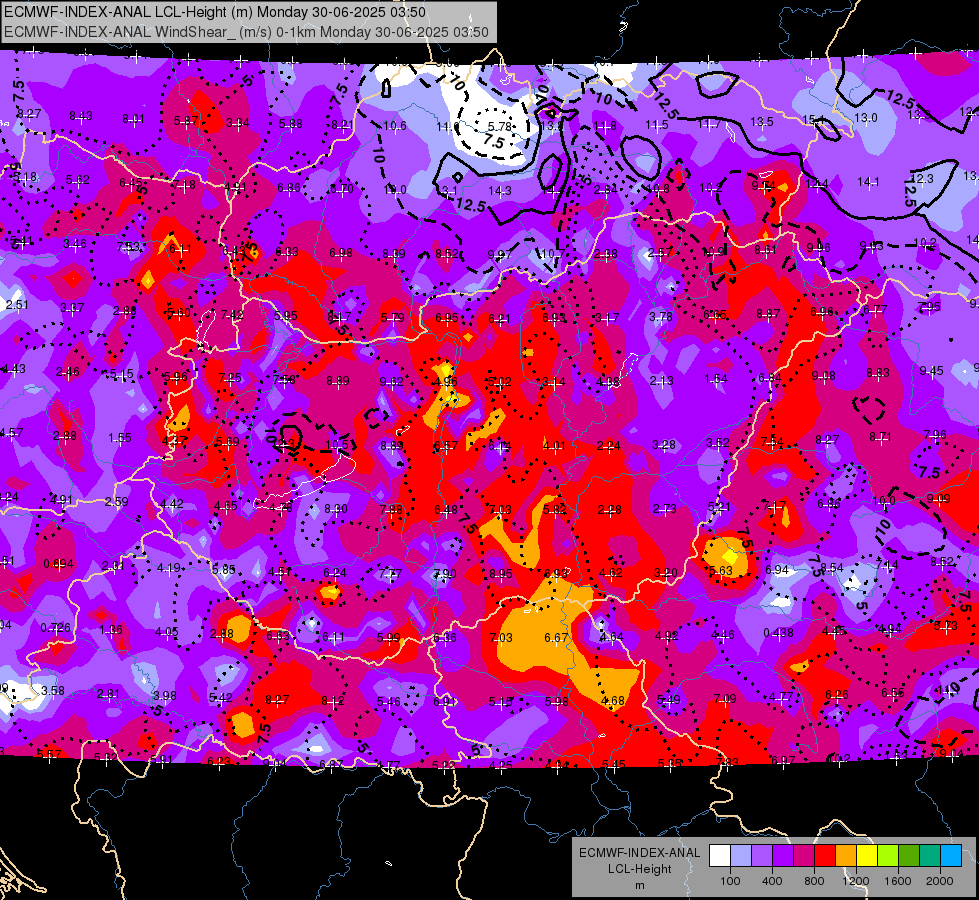The height and width of the screenshot is (900, 979).
Task: Click the legend text LCL-Height
Action: pyautogui.click(x=639, y=869)
